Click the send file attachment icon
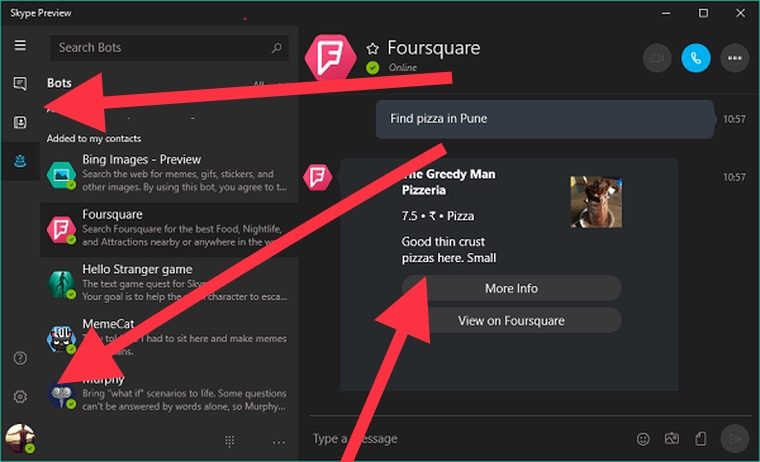 click(x=700, y=439)
